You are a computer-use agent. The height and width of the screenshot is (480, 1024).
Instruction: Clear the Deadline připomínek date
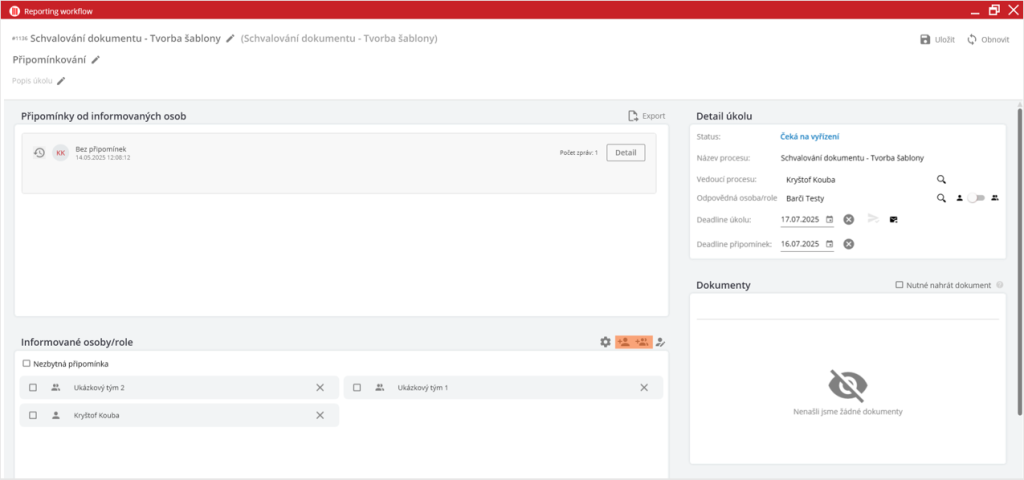[848, 244]
